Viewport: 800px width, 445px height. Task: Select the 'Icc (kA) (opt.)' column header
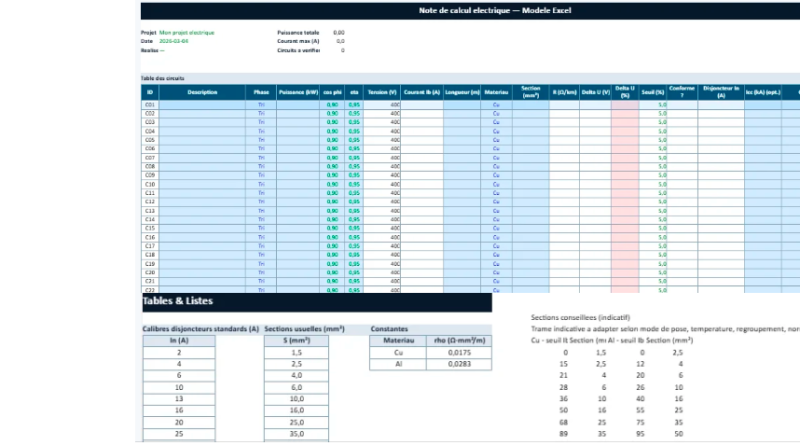(x=763, y=92)
